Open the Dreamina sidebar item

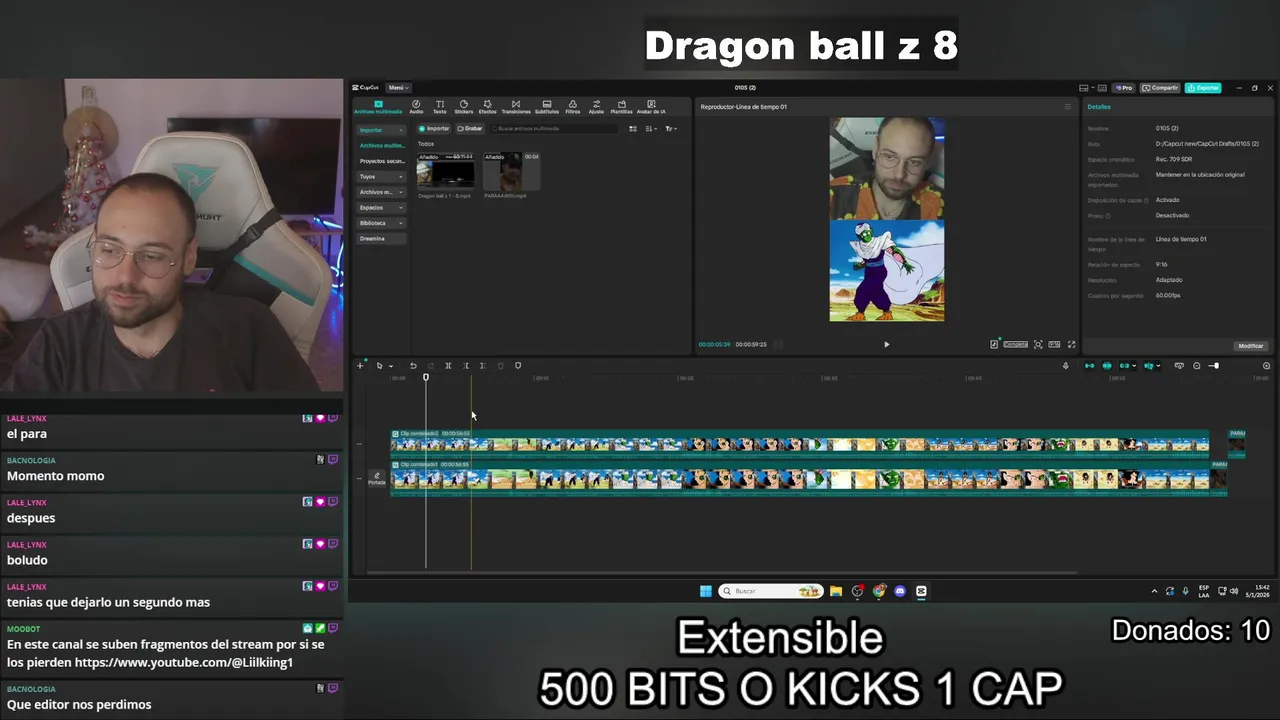(x=381, y=238)
